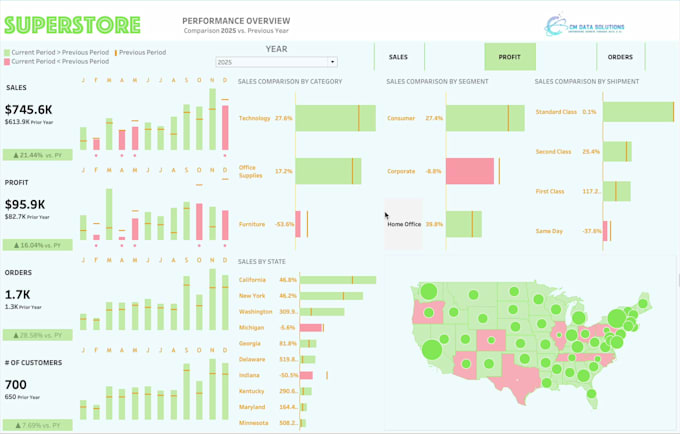Click the 28.58% vs. PY orders badge
This screenshot has width=680, height=434.
38,335
